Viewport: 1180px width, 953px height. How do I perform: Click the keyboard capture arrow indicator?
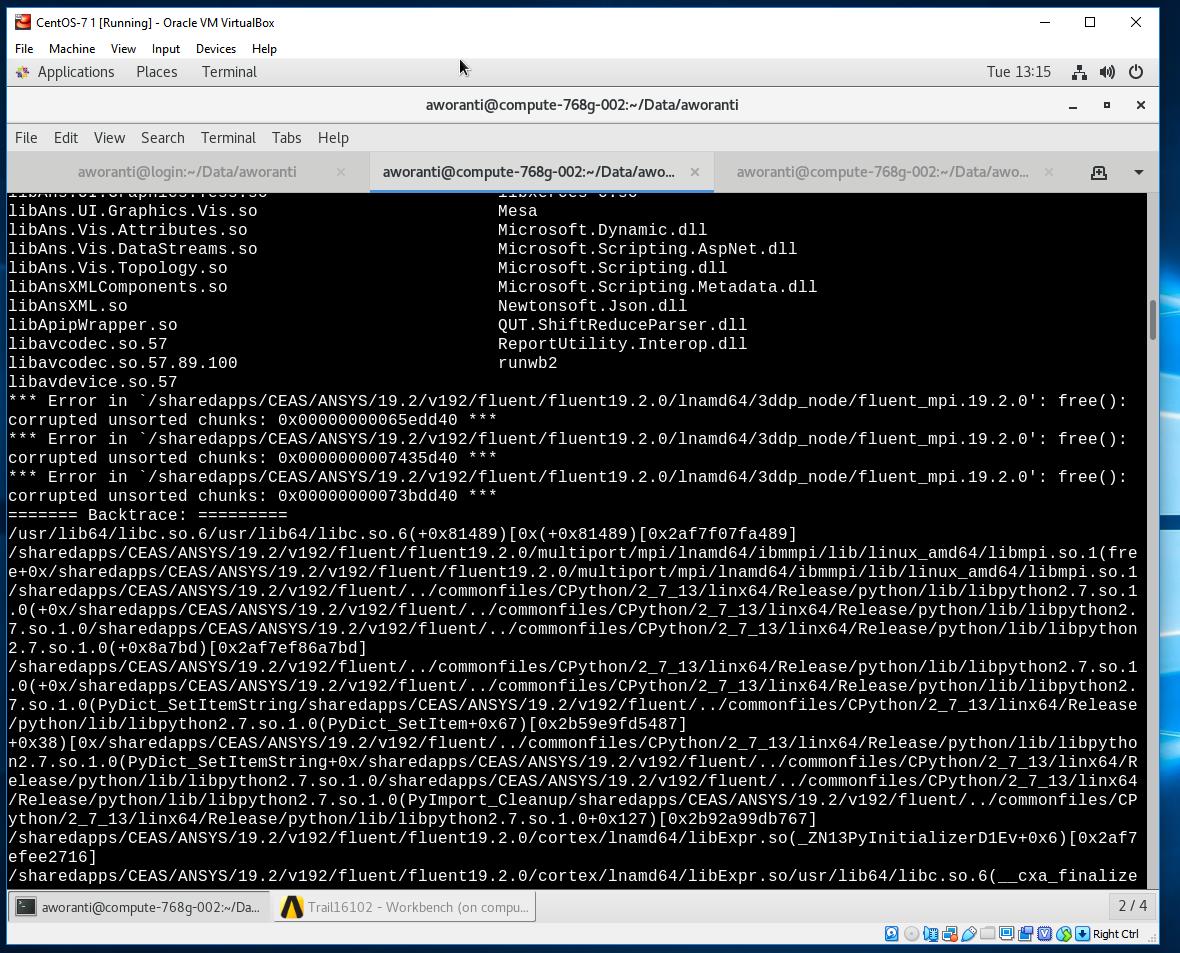(1083, 934)
